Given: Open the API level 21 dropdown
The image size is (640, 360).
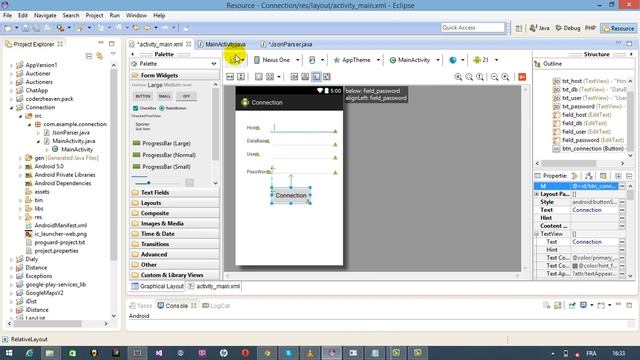Looking at the screenshot, I should (x=486, y=60).
